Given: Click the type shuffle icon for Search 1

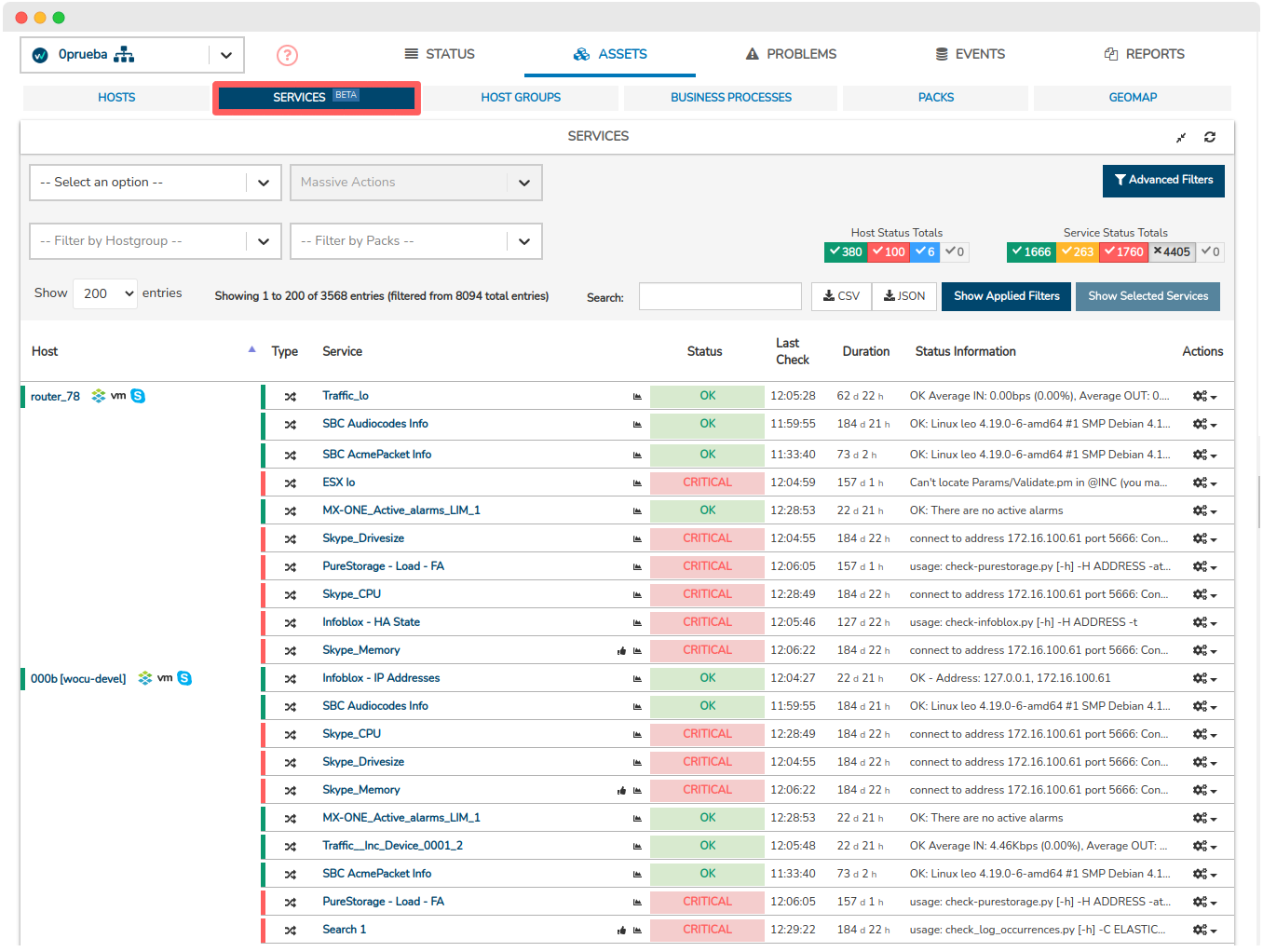Looking at the screenshot, I should pyautogui.click(x=291, y=931).
